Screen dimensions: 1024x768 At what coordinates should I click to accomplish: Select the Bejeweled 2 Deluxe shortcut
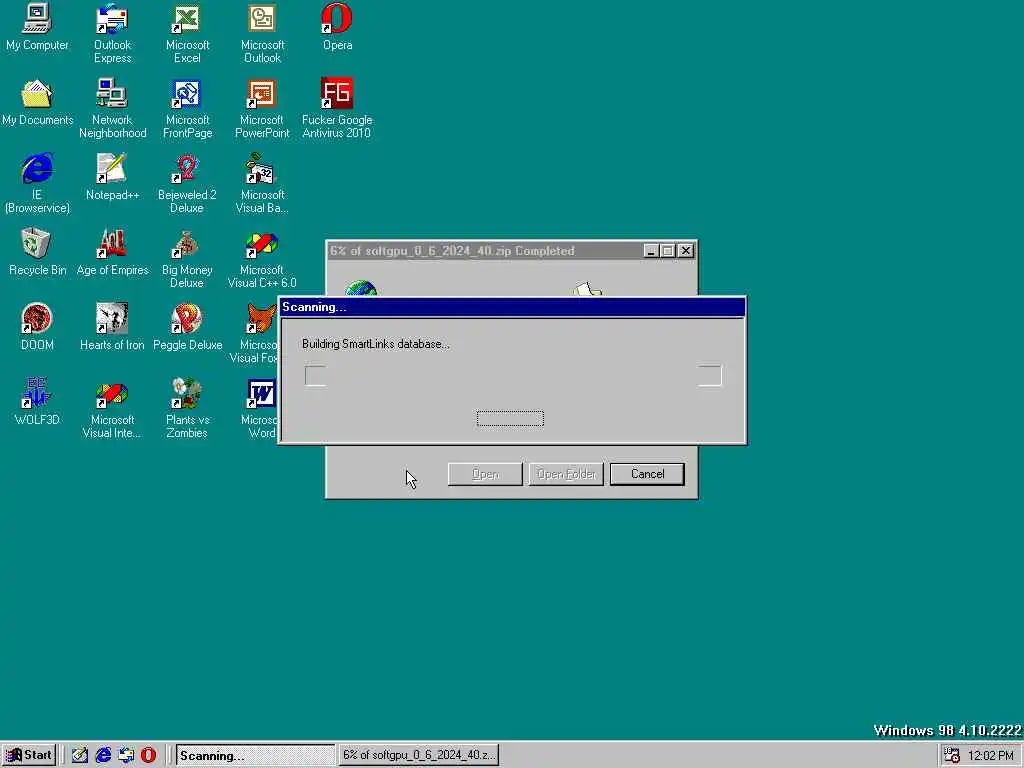[187, 184]
